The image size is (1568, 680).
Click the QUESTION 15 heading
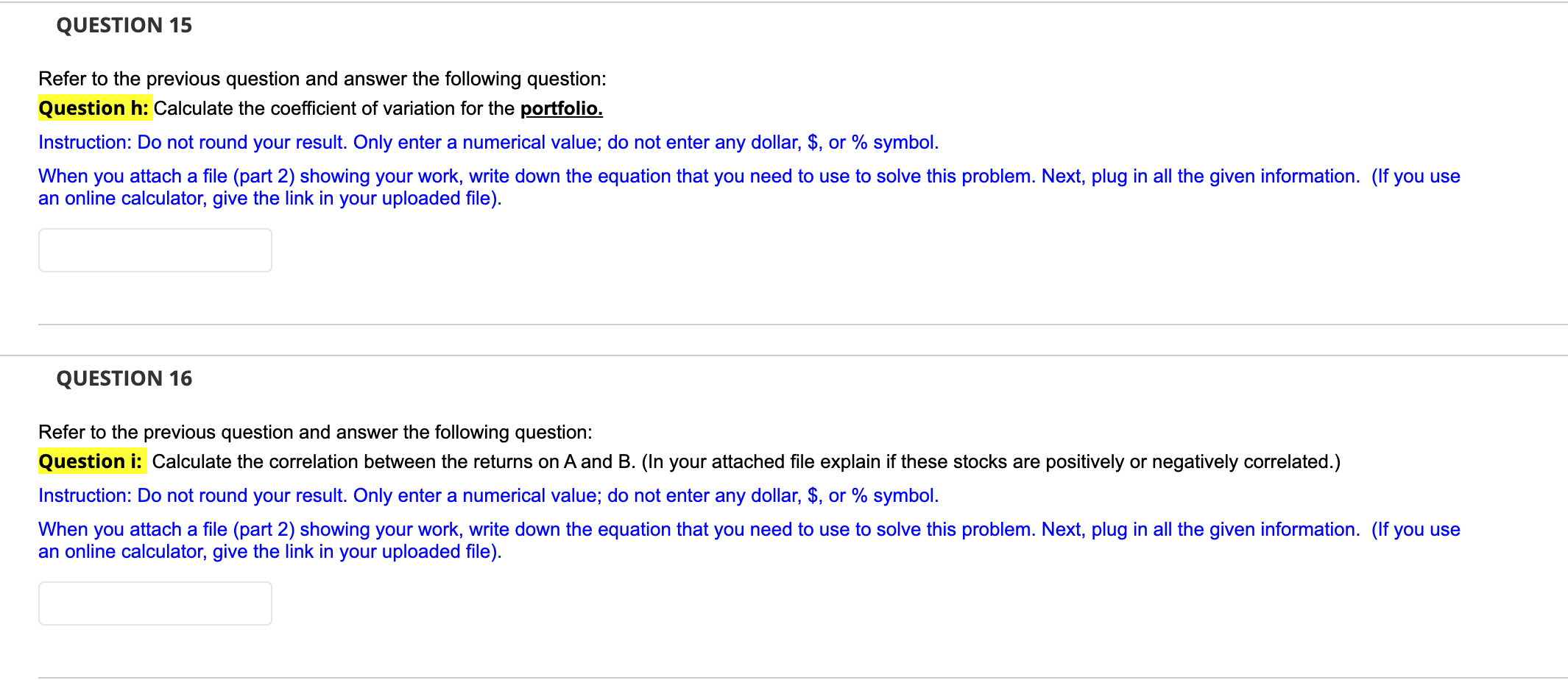point(124,25)
